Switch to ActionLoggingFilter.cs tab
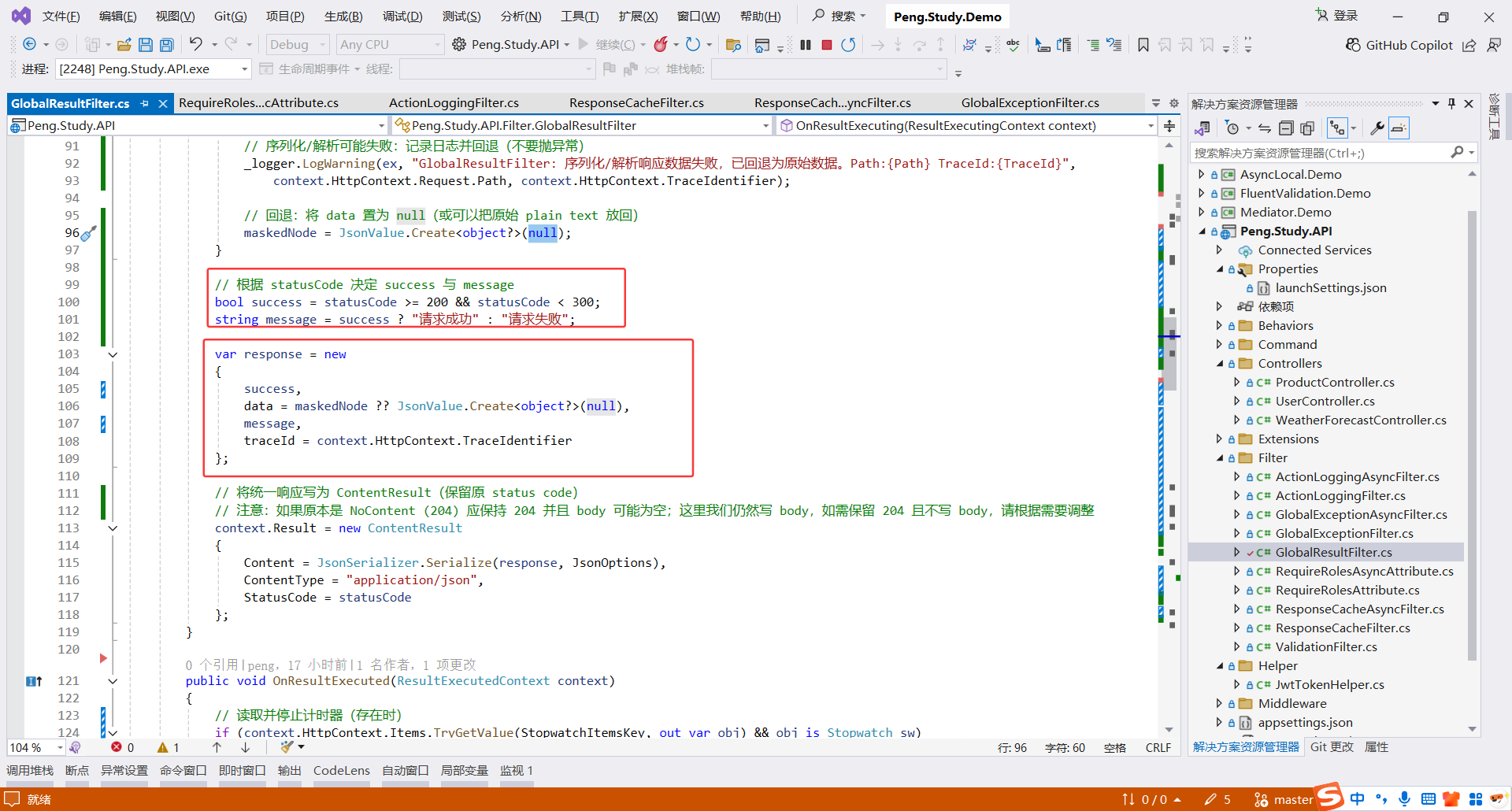Screen dimensions: 1512x811 click(x=454, y=103)
